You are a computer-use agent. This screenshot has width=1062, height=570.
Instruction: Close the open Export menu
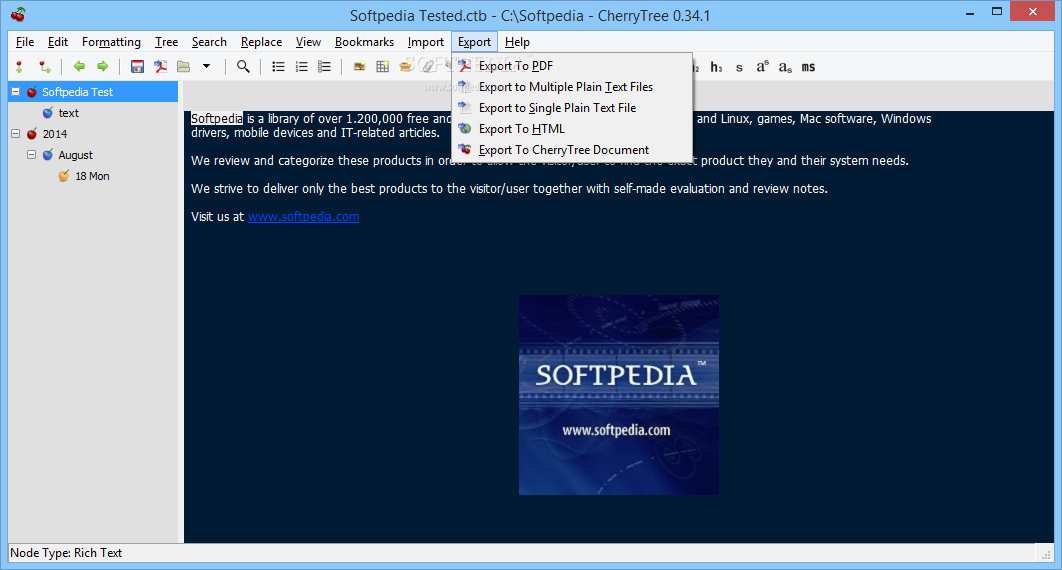click(474, 42)
